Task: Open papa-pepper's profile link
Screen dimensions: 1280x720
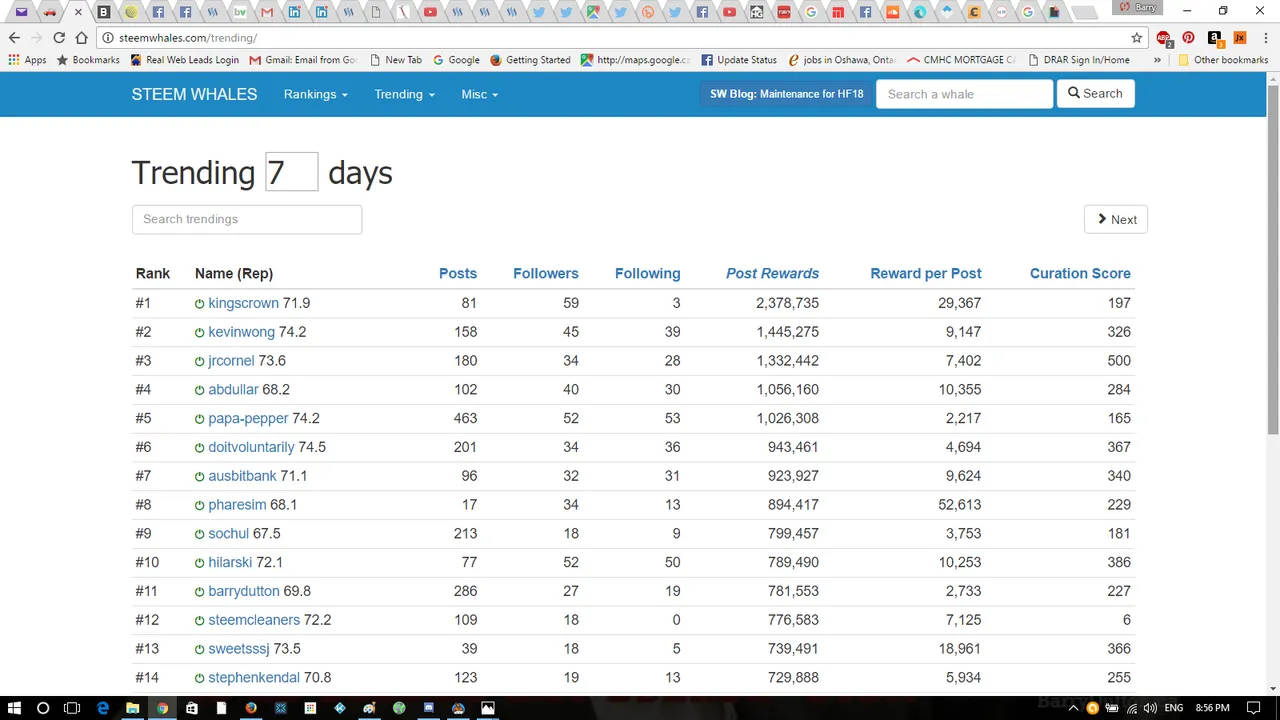Action: [x=248, y=419]
